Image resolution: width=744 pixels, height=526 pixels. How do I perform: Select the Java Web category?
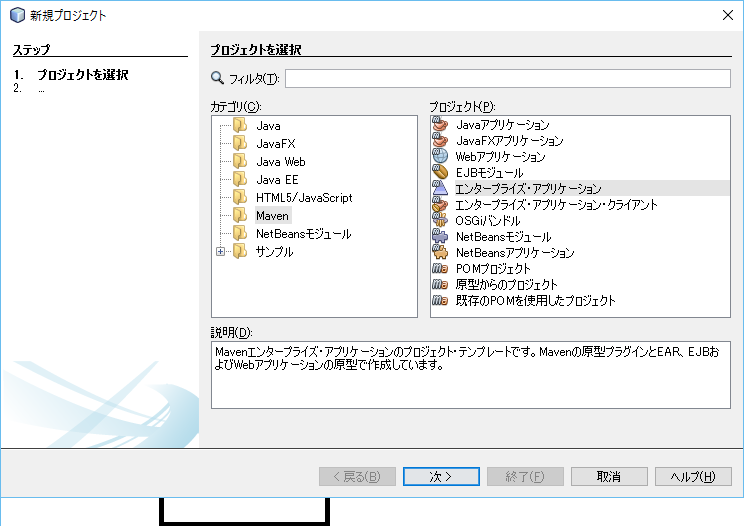point(281,162)
